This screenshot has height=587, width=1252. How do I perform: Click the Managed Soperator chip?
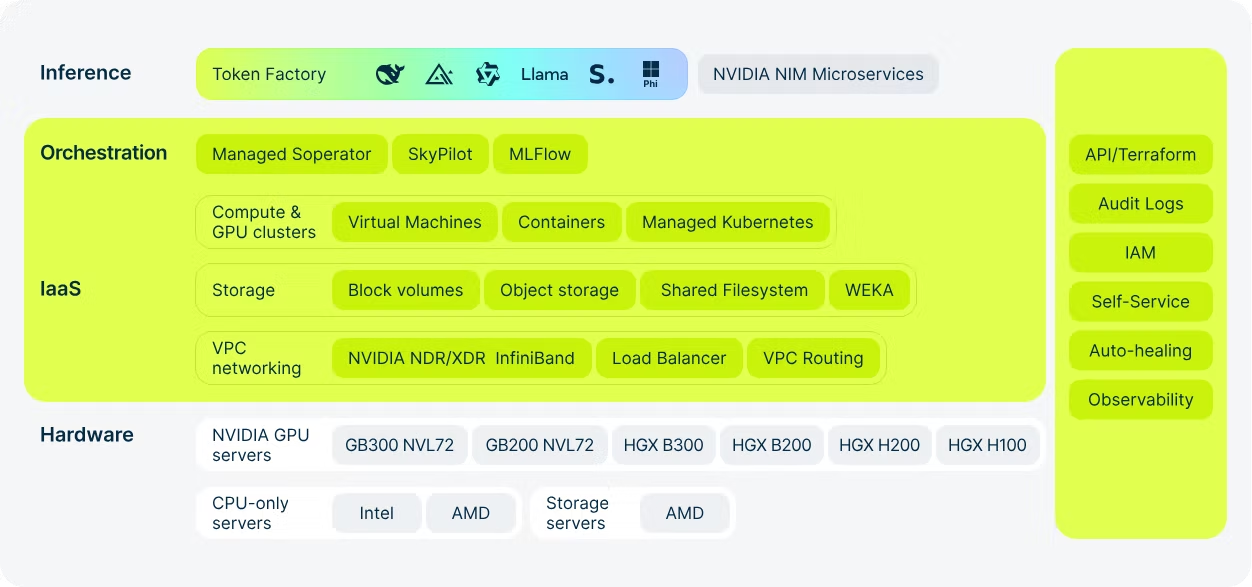pyautogui.click(x=292, y=154)
